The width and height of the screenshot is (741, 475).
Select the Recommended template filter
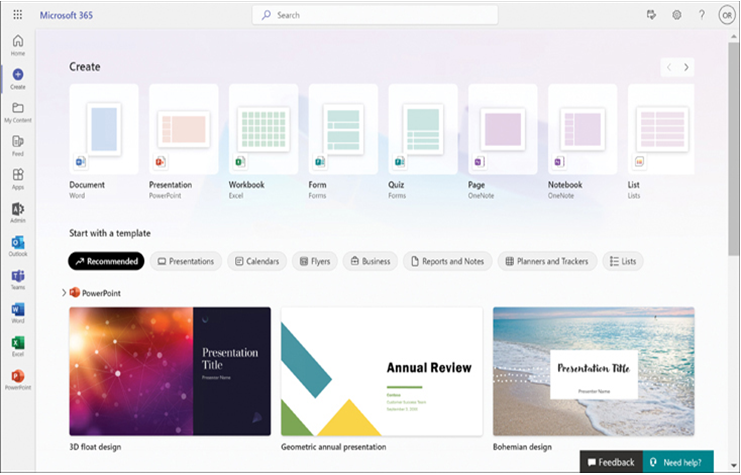pyautogui.click(x=106, y=261)
